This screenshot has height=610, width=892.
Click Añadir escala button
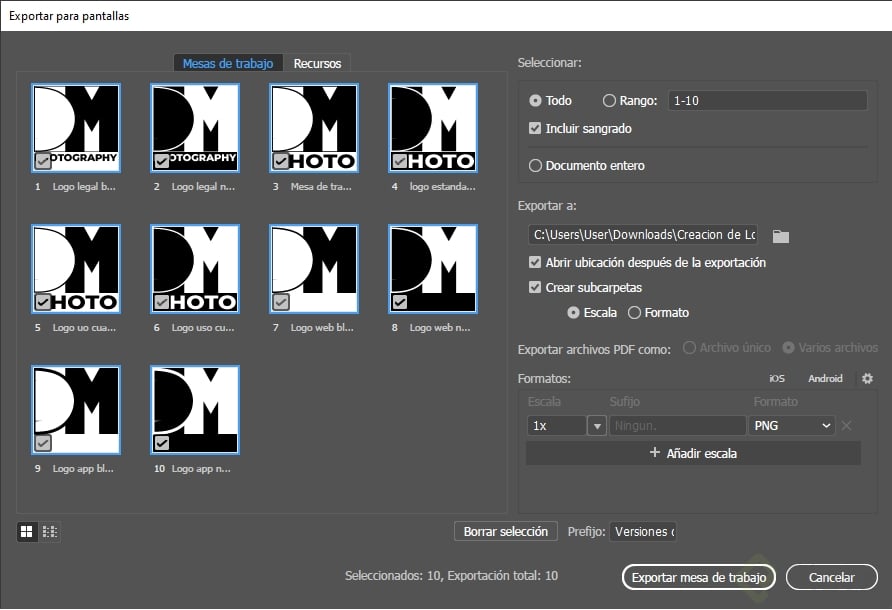point(693,454)
